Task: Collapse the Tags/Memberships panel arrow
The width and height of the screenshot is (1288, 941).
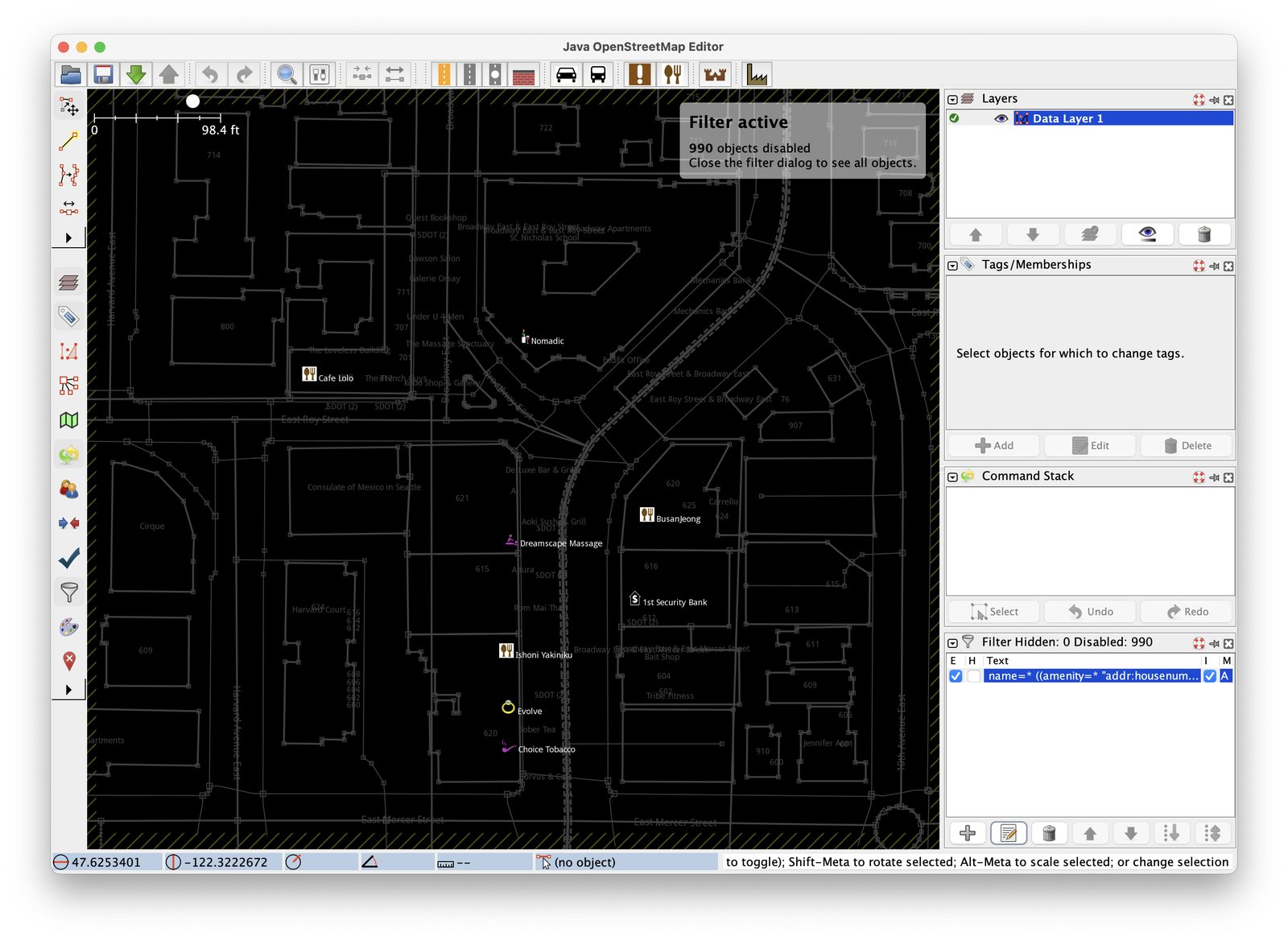Action: (953, 266)
